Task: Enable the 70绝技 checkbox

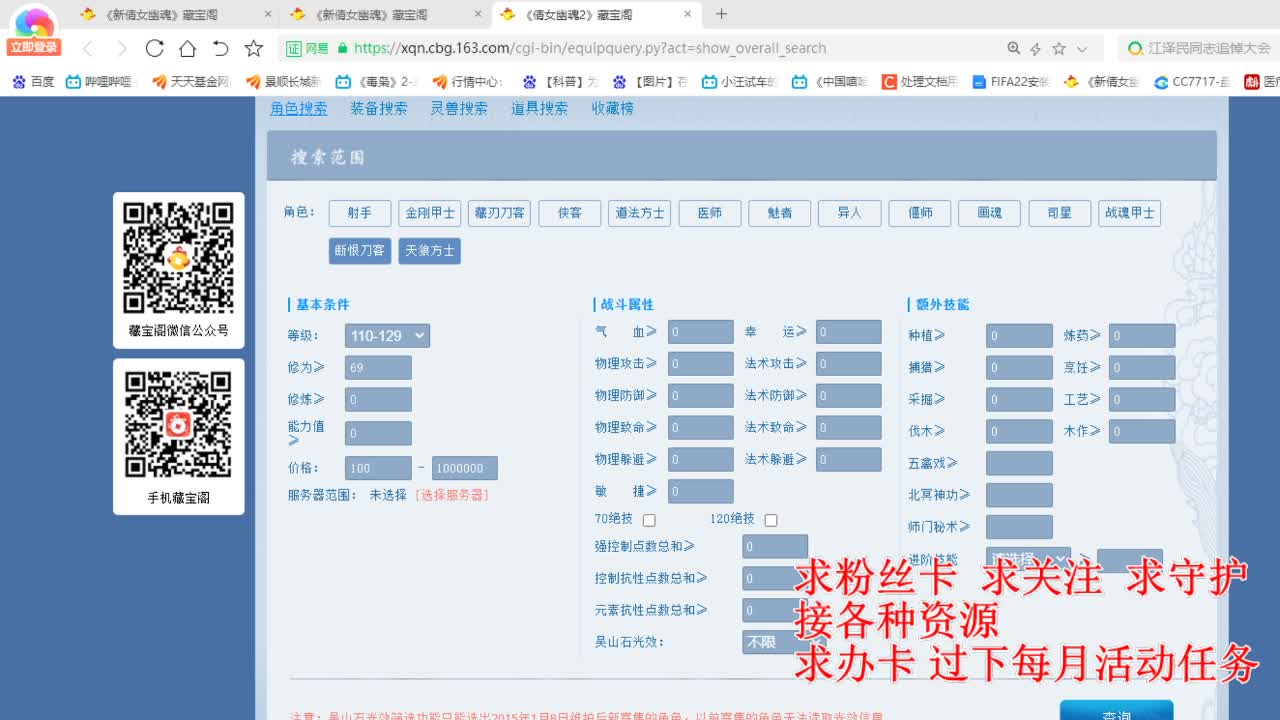Action: click(x=648, y=519)
